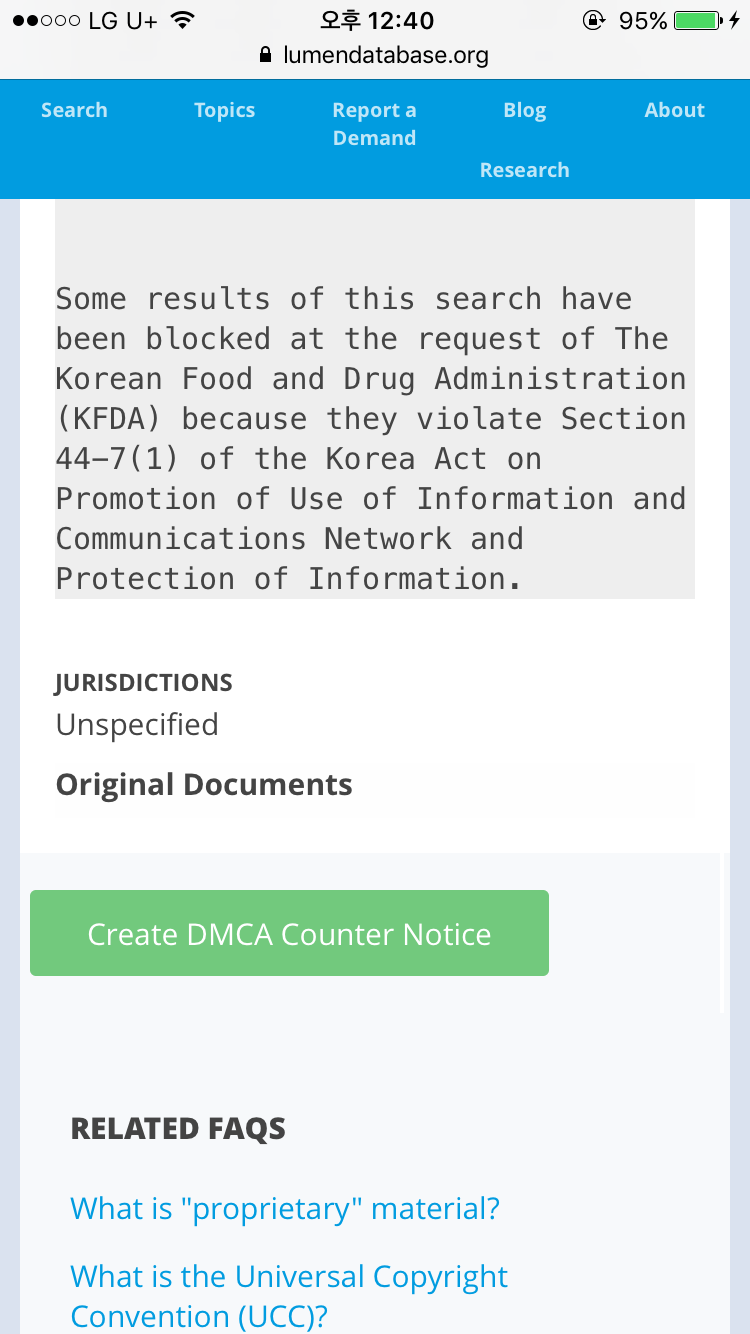The height and width of the screenshot is (1334, 750).
Task: Open the 'What is proprietary material?' FAQ
Action: 285,1209
